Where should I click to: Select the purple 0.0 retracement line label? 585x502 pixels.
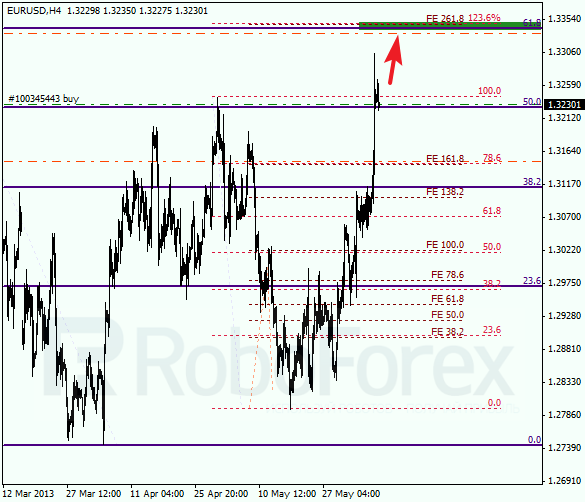pyautogui.click(x=535, y=440)
